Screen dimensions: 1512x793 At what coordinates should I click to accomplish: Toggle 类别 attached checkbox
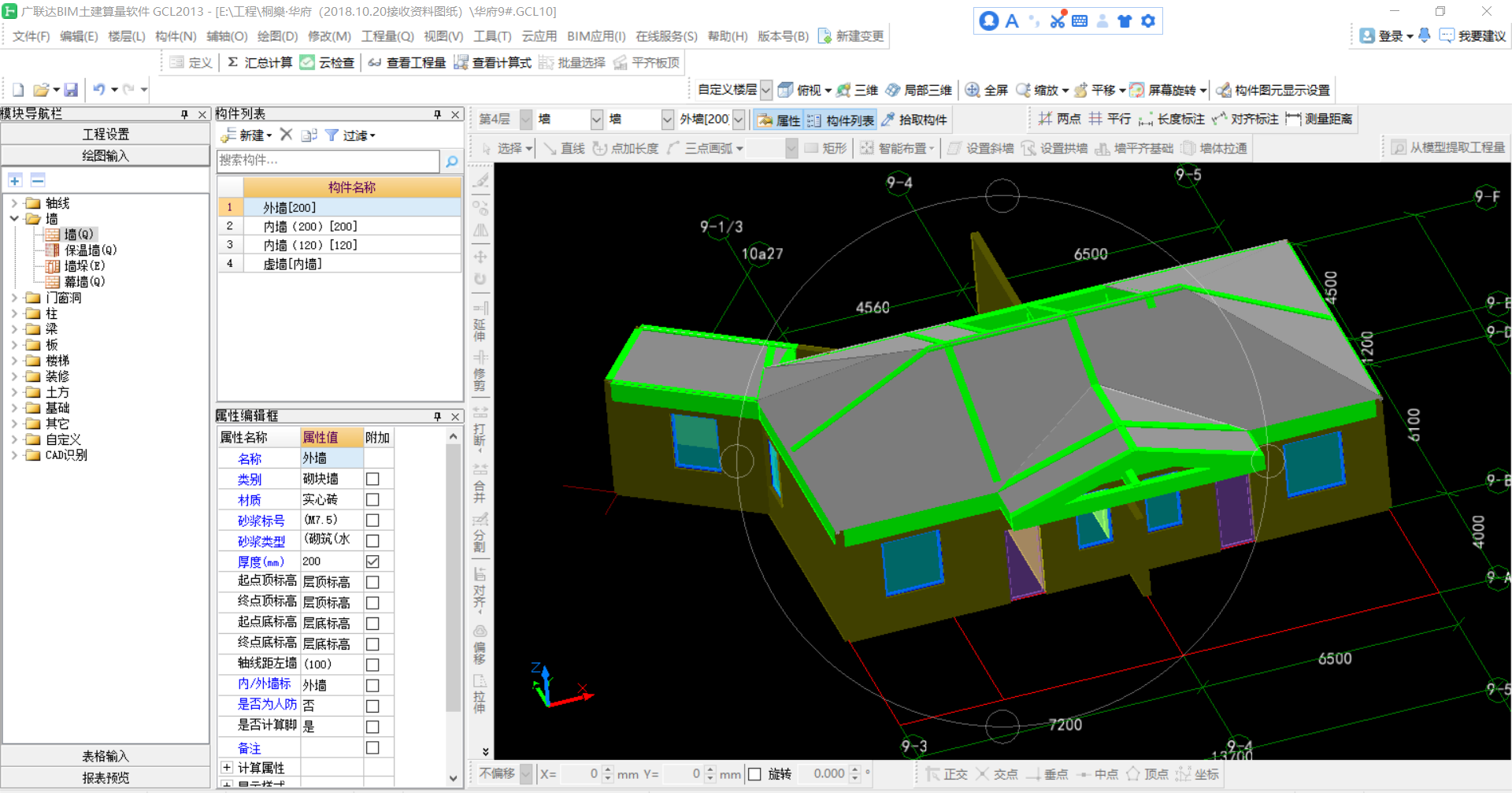372,480
